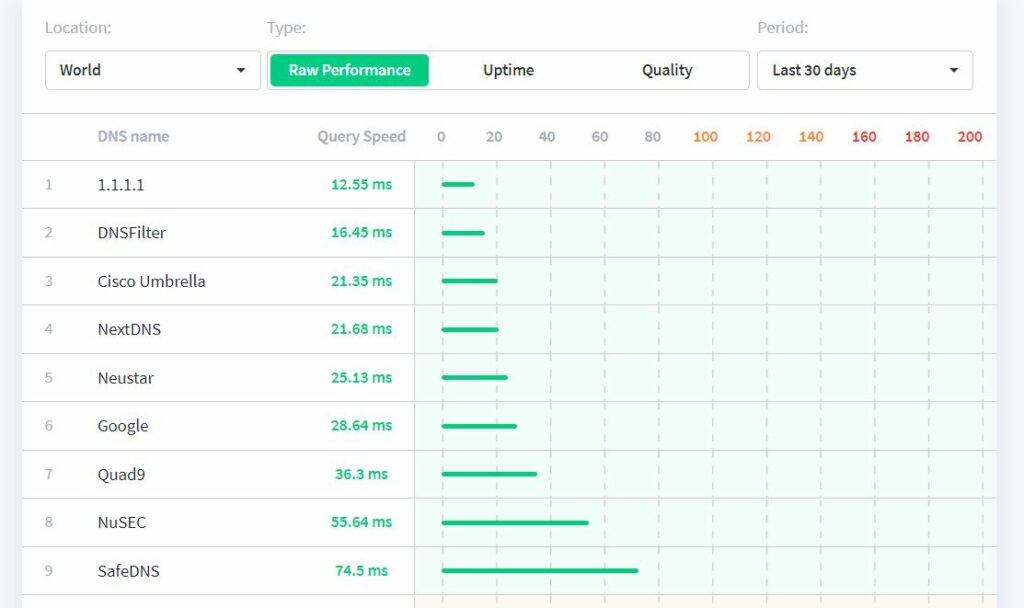The width and height of the screenshot is (1024, 608).
Task: Select the Cisco Umbrella row
Action: pos(151,281)
